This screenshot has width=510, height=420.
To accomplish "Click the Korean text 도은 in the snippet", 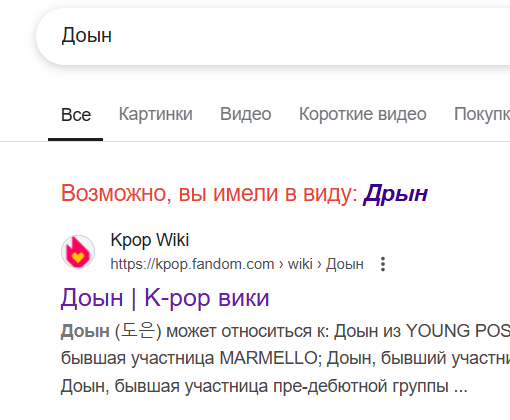I will click(x=138, y=331).
